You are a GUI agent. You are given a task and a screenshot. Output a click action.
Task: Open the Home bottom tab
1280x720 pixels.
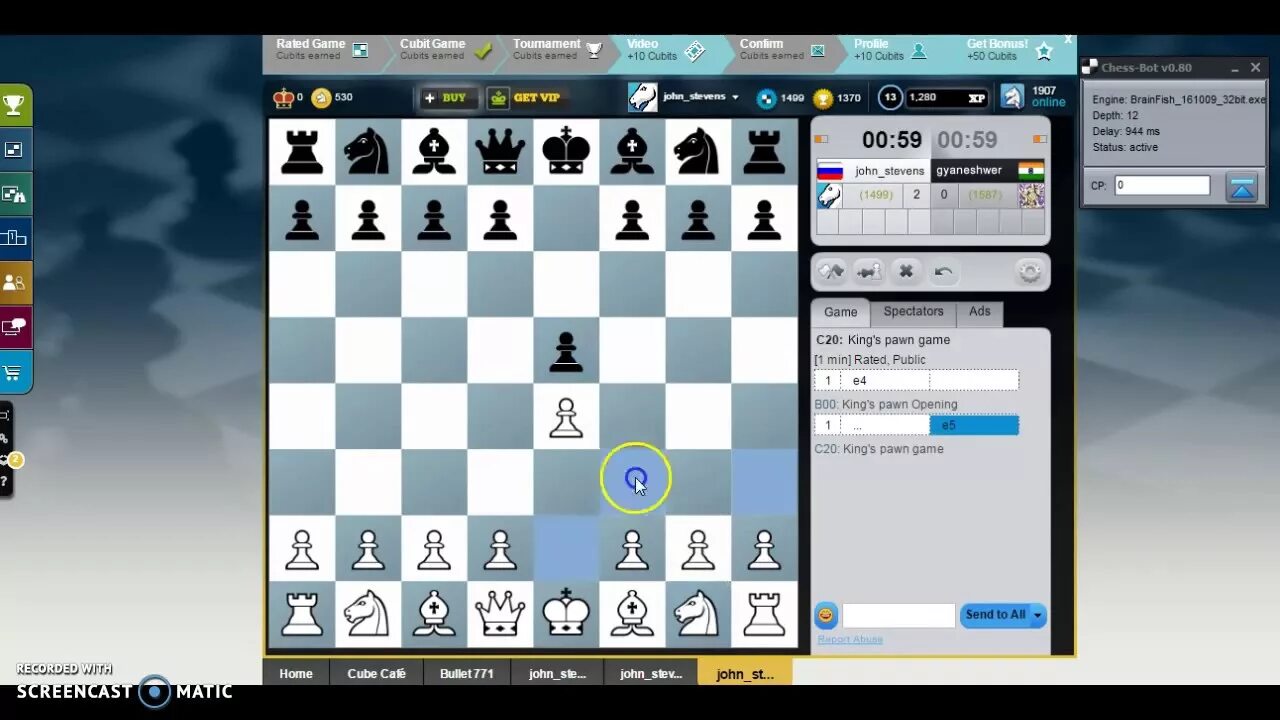click(x=296, y=673)
